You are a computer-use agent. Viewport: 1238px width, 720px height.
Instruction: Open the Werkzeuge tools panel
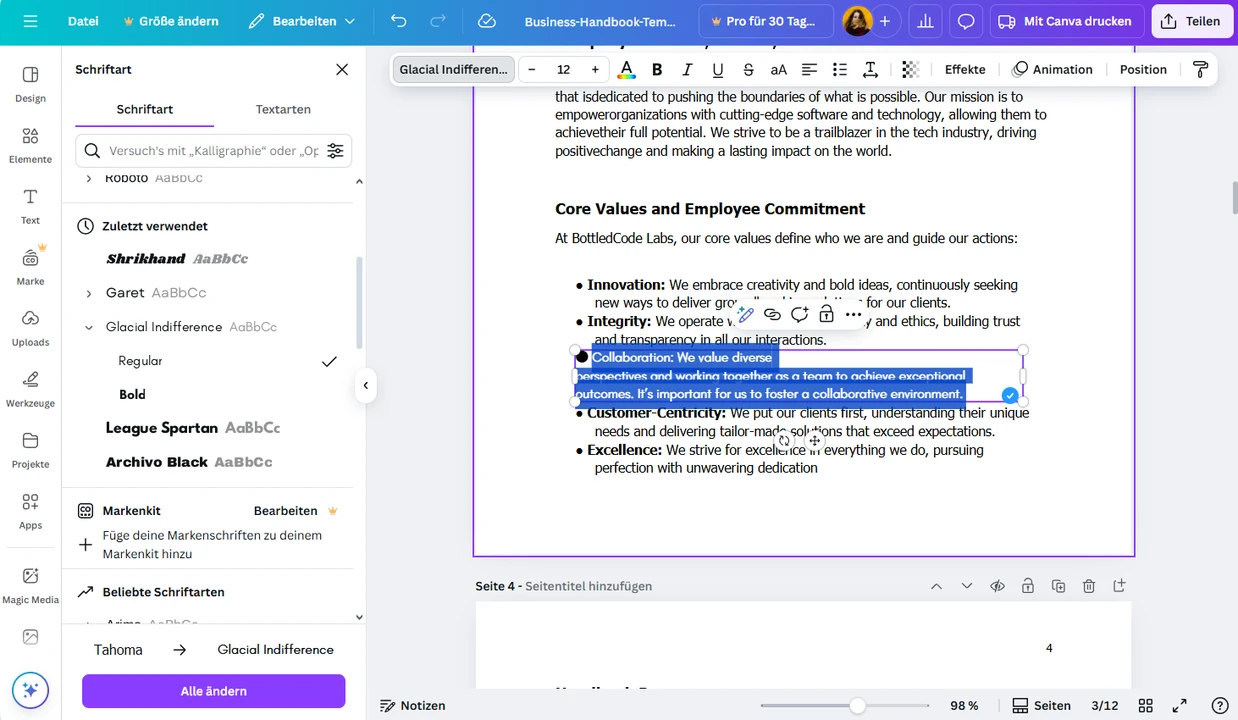click(x=30, y=389)
